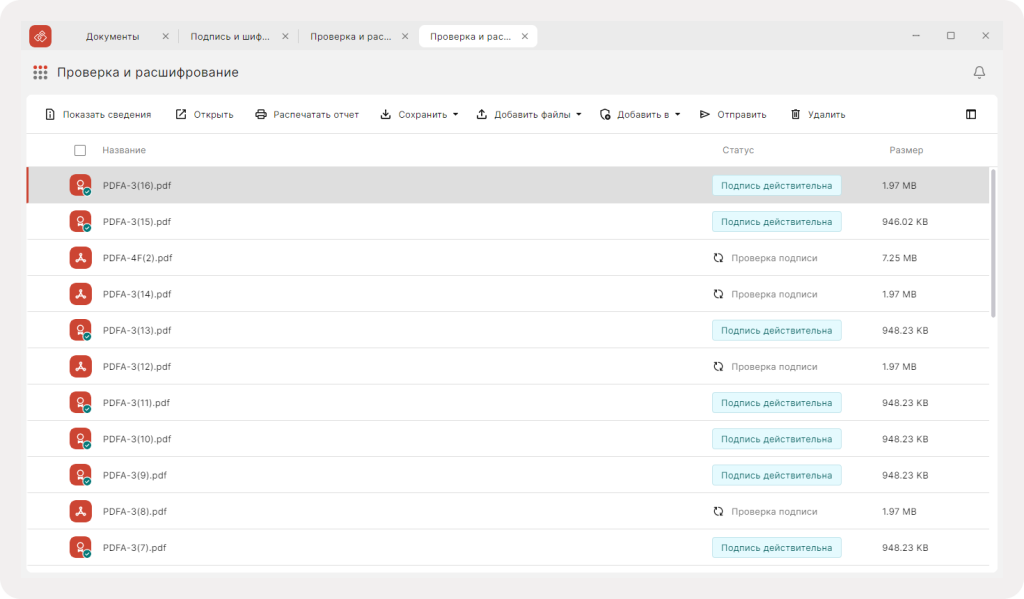
Task: Close the Подпись и шиф... tab
Action: (285, 37)
